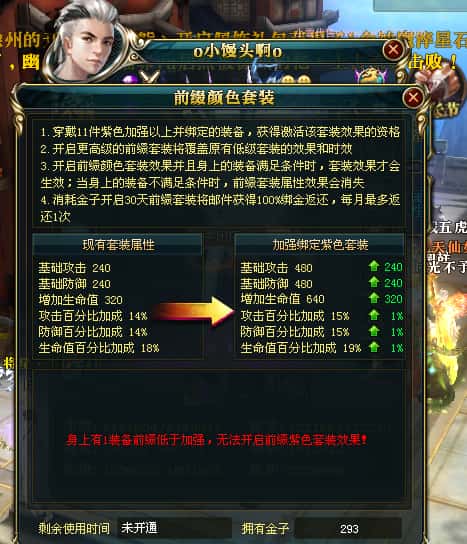Select the 加强绑定紫色套装 header
This screenshot has width=467, height=544.
pos(320,245)
